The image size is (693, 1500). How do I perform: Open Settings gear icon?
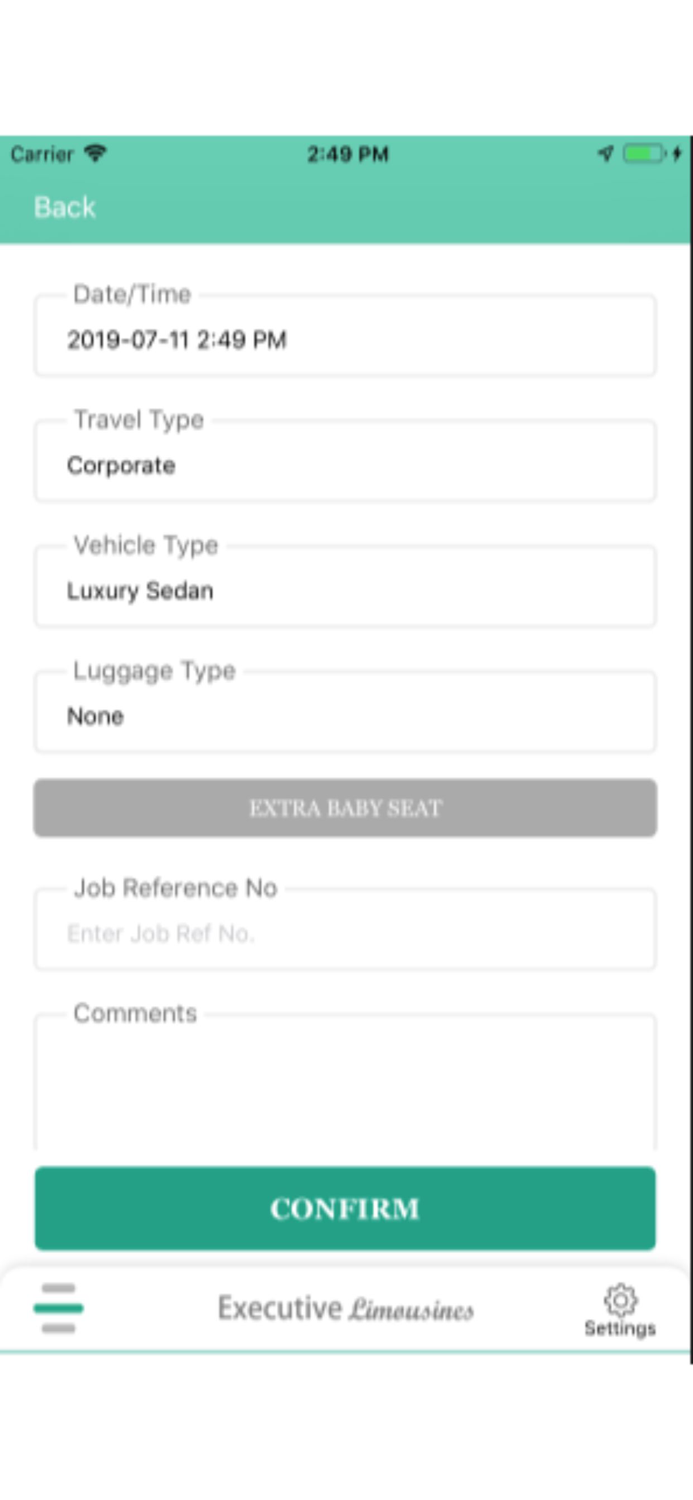pyautogui.click(x=620, y=1300)
